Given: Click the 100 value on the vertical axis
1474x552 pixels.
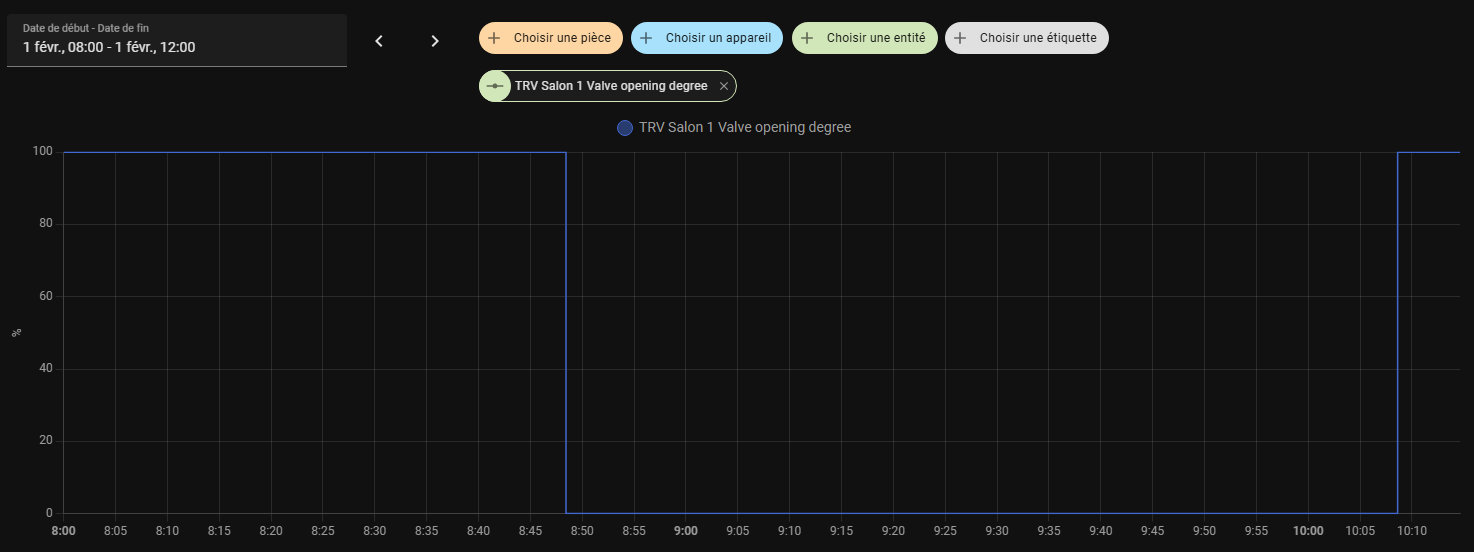Looking at the screenshot, I should tap(41, 152).
